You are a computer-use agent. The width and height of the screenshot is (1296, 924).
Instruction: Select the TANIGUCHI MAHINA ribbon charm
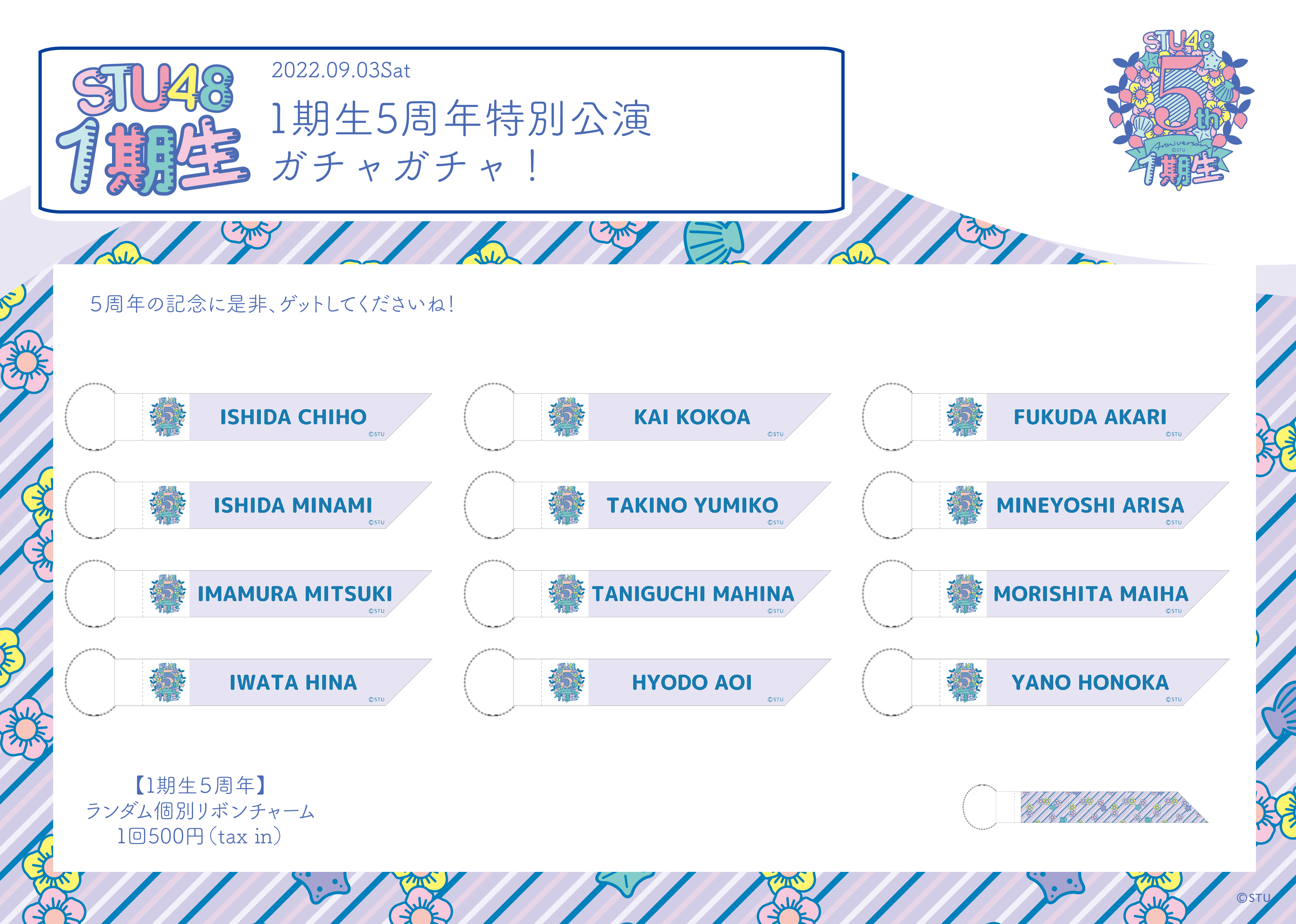click(x=647, y=594)
